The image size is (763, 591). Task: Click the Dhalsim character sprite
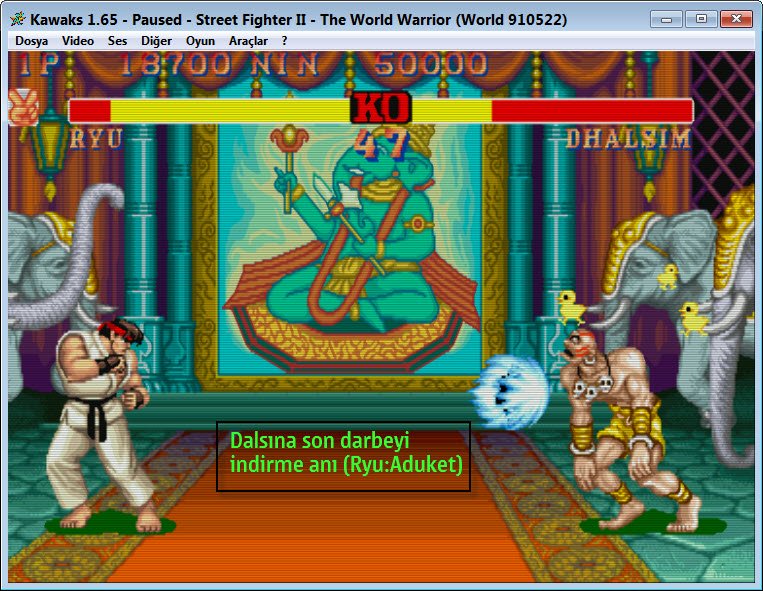[632, 431]
